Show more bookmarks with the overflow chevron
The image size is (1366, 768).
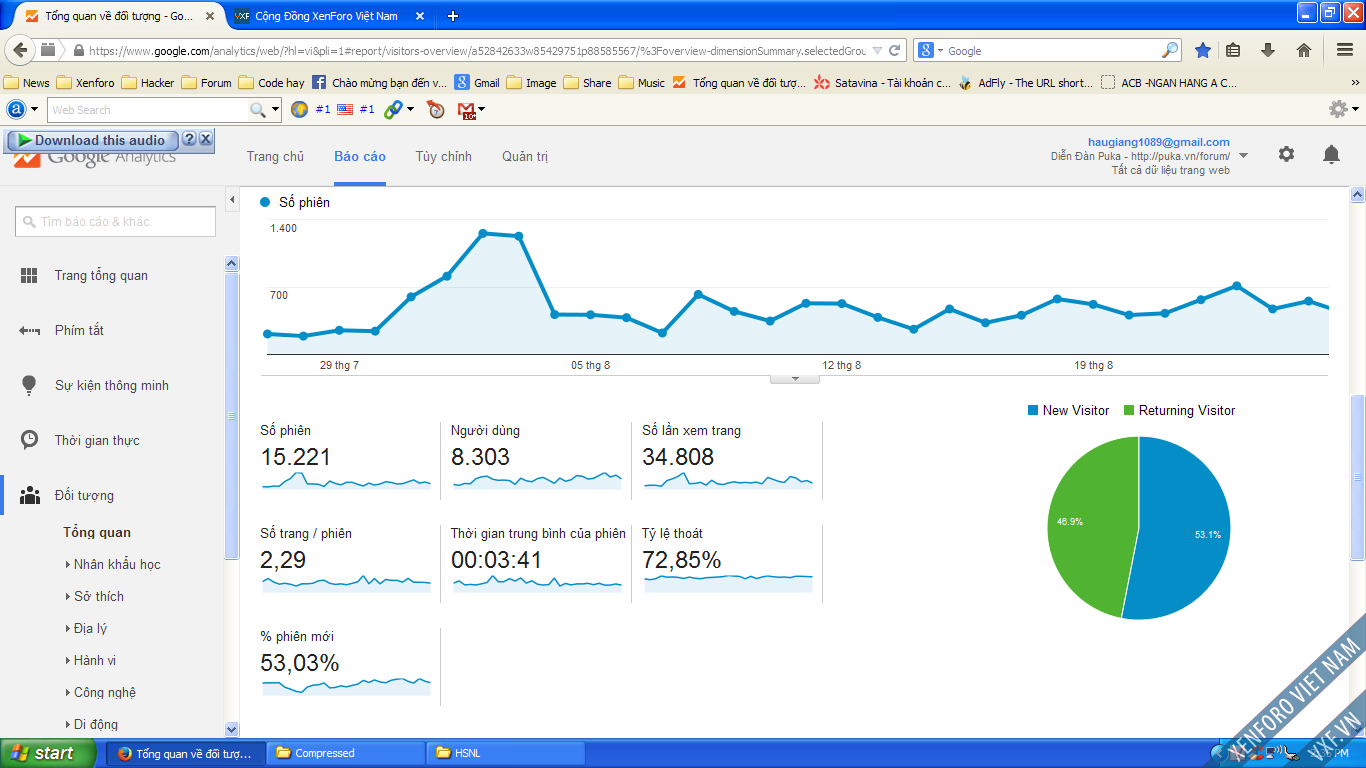tap(1355, 83)
